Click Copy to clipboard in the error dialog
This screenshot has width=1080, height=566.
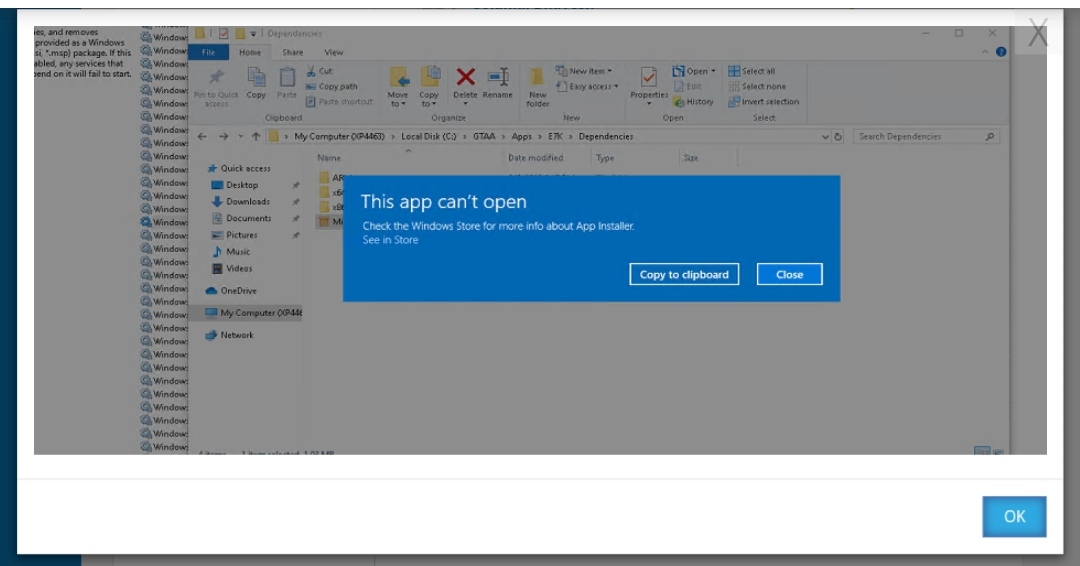pos(684,274)
